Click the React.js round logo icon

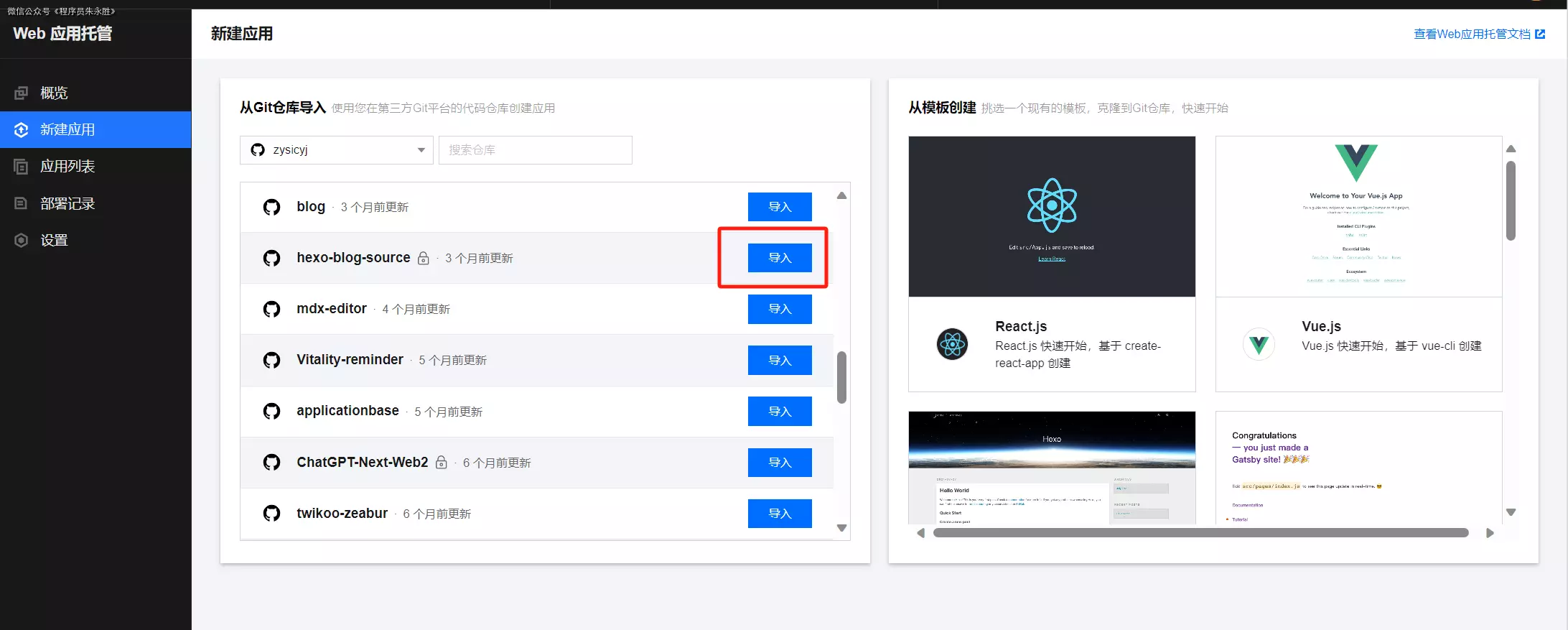click(x=952, y=344)
